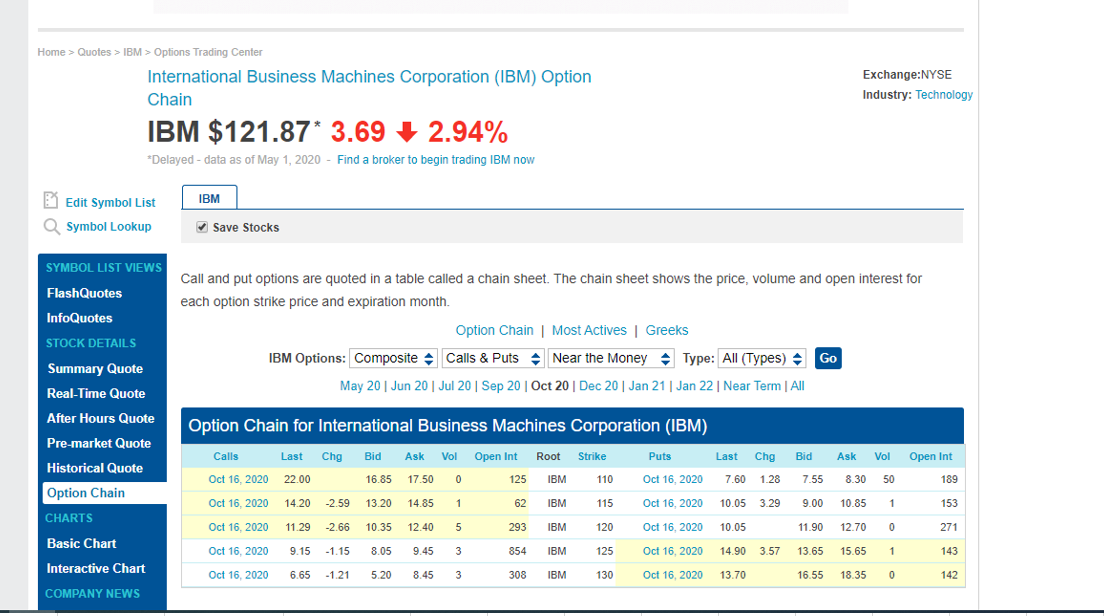Click the Greeks link
The image size is (1104, 616).
click(667, 330)
